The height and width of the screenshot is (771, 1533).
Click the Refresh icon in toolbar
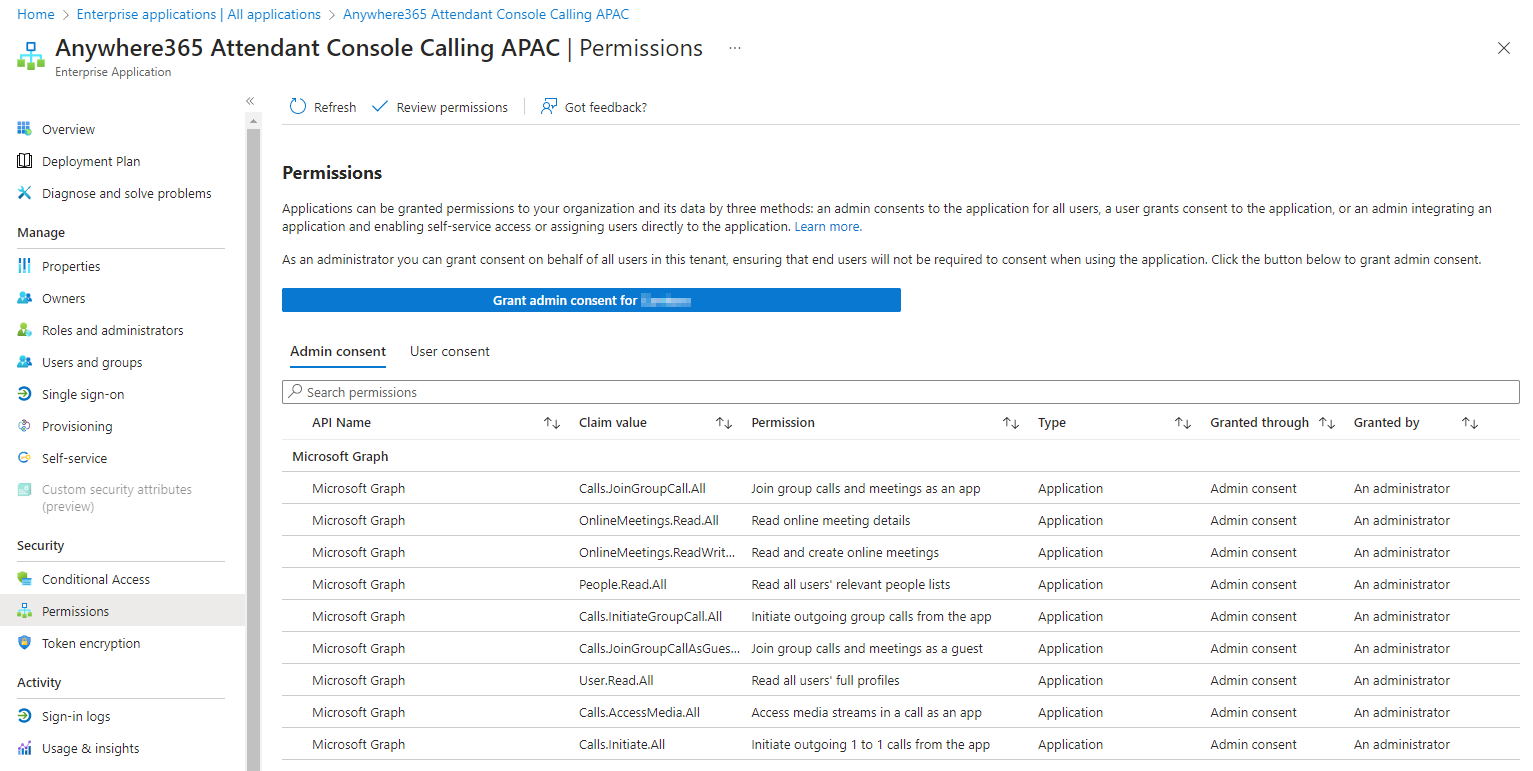click(x=298, y=107)
